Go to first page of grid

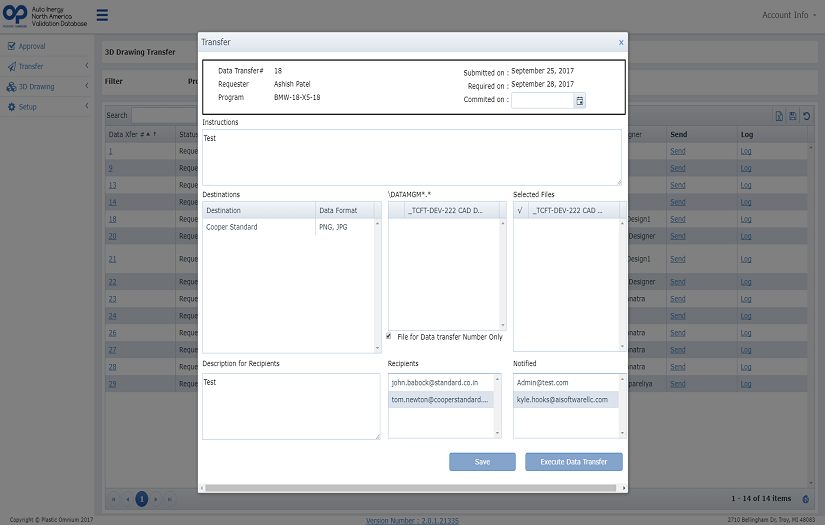(113, 499)
